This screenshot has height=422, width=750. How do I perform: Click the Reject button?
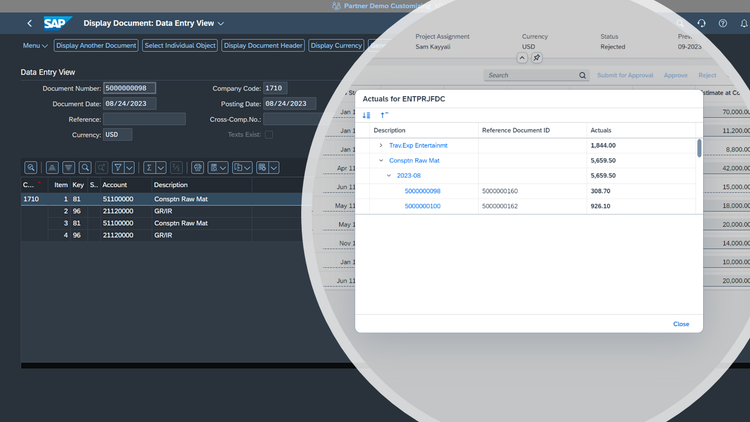tap(707, 75)
